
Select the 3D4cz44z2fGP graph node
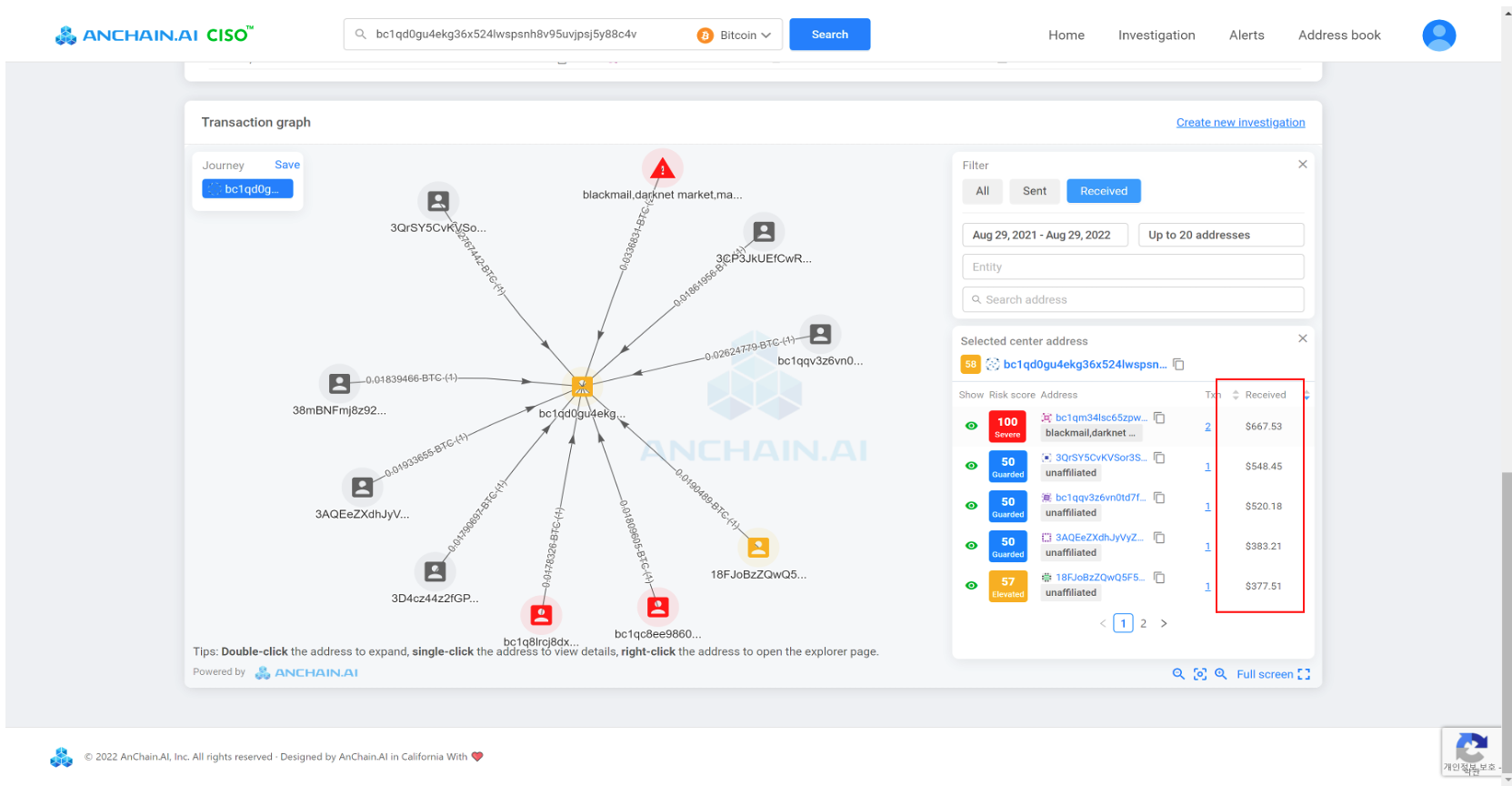[435, 571]
